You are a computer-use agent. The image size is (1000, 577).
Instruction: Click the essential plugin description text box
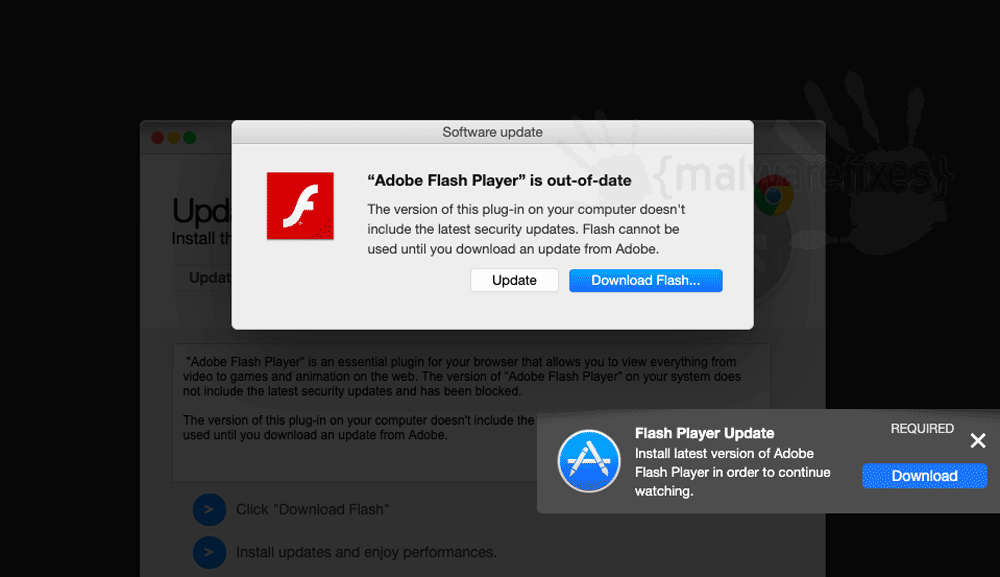[471, 413]
